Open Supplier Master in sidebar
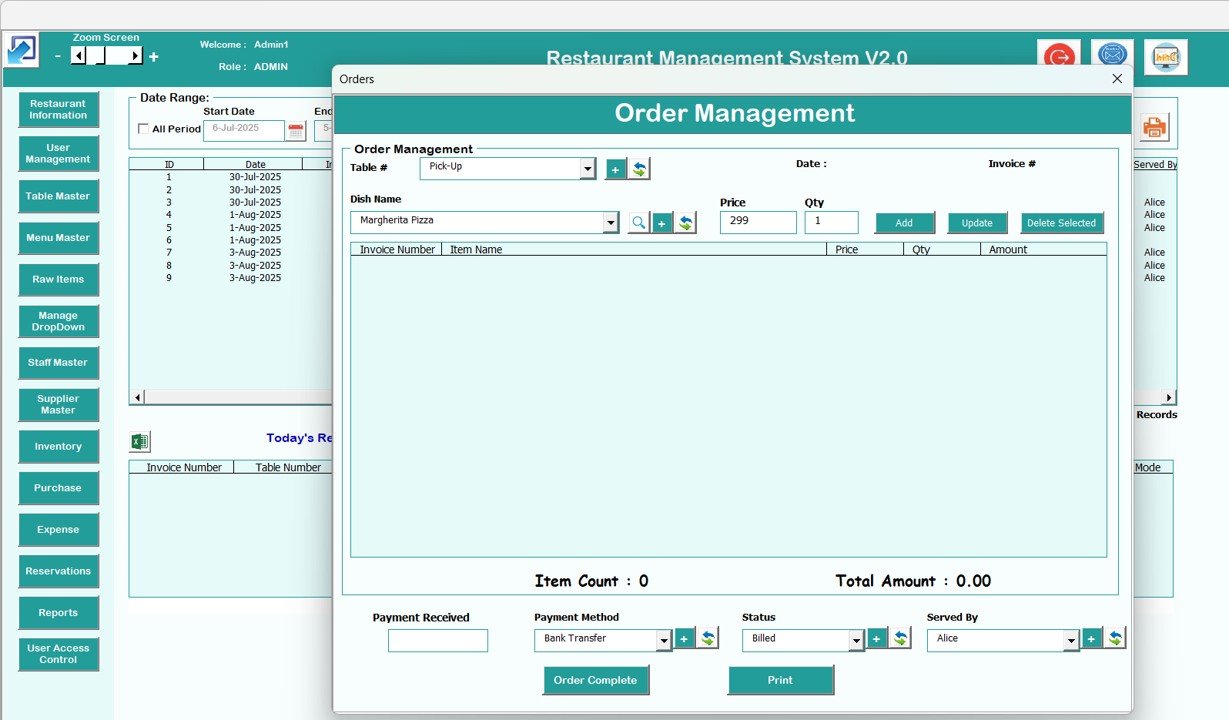1229x720 pixels. [58, 404]
